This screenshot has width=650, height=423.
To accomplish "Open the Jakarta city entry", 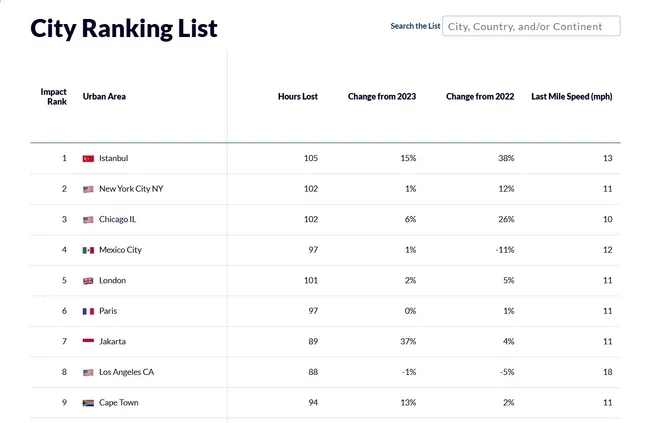I will click(x=113, y=342).
